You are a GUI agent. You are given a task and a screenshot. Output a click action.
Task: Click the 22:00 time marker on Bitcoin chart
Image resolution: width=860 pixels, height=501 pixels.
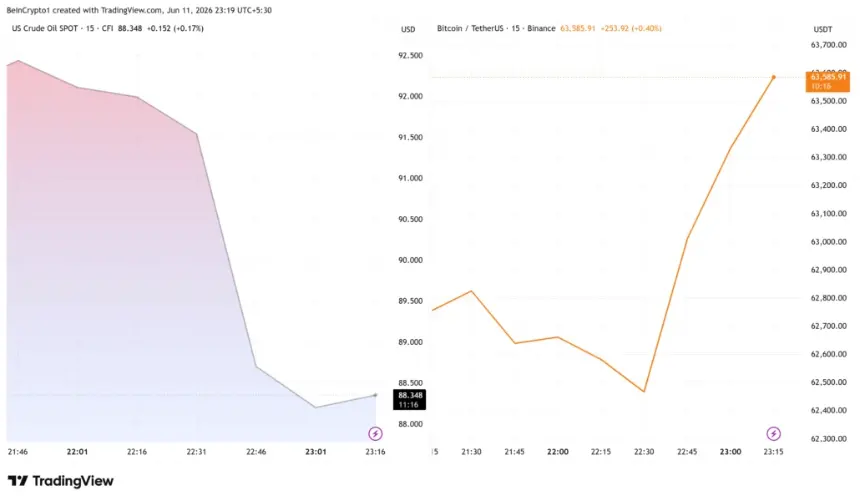pyautogui.click(x=558, y=452)
